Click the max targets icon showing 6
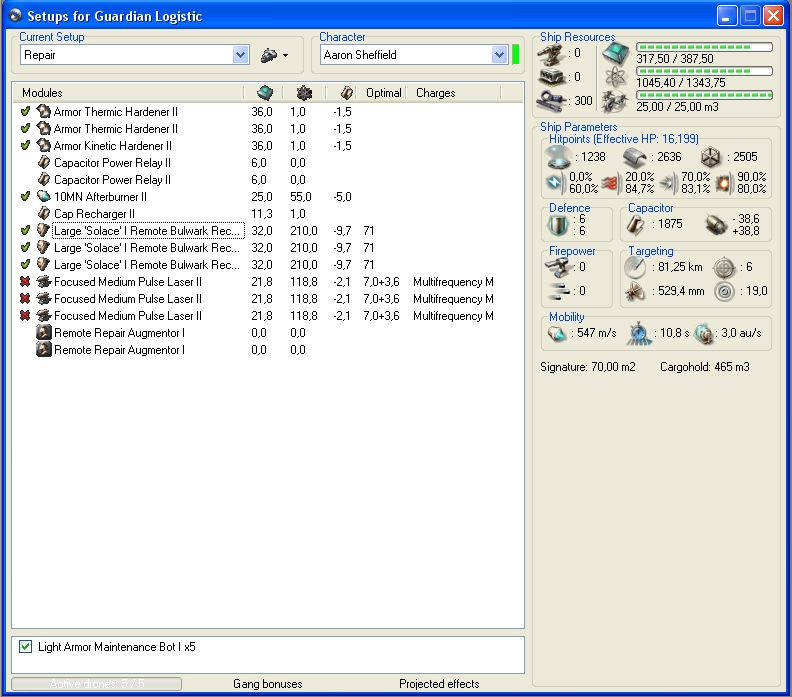Screen dimensions: 792x697 (x=724, y=268)
